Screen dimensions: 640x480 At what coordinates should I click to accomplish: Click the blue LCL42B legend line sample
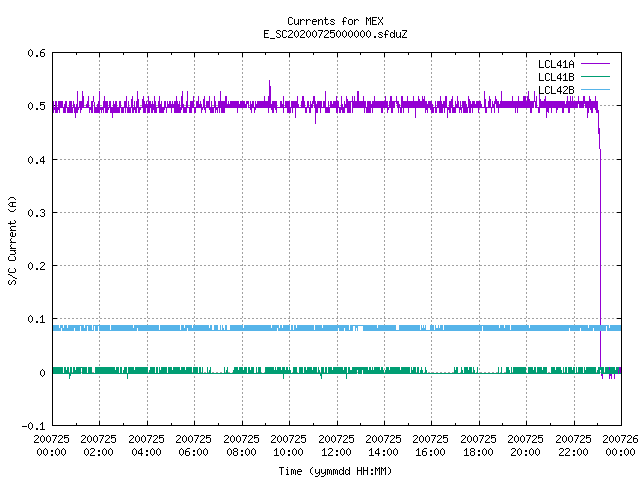coord(595,90)
